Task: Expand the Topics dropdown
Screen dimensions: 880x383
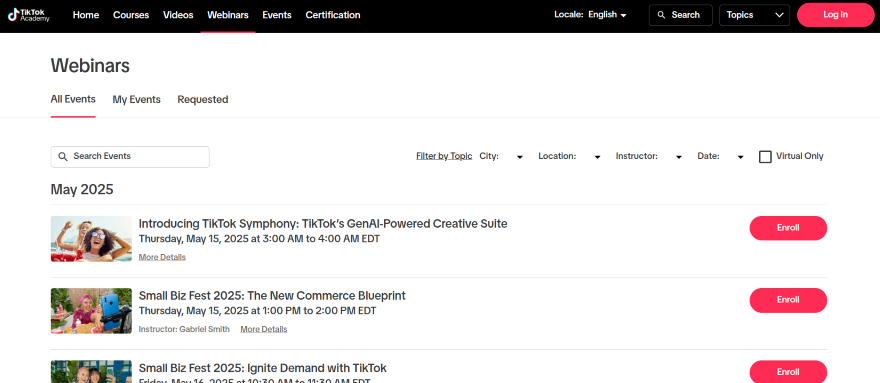Action: click(754, 15)
